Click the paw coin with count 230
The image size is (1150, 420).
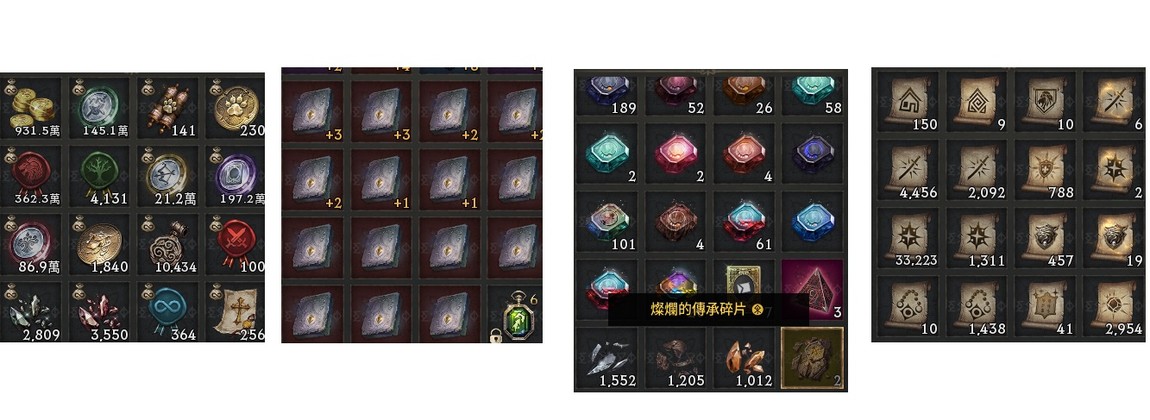[236, 107]
